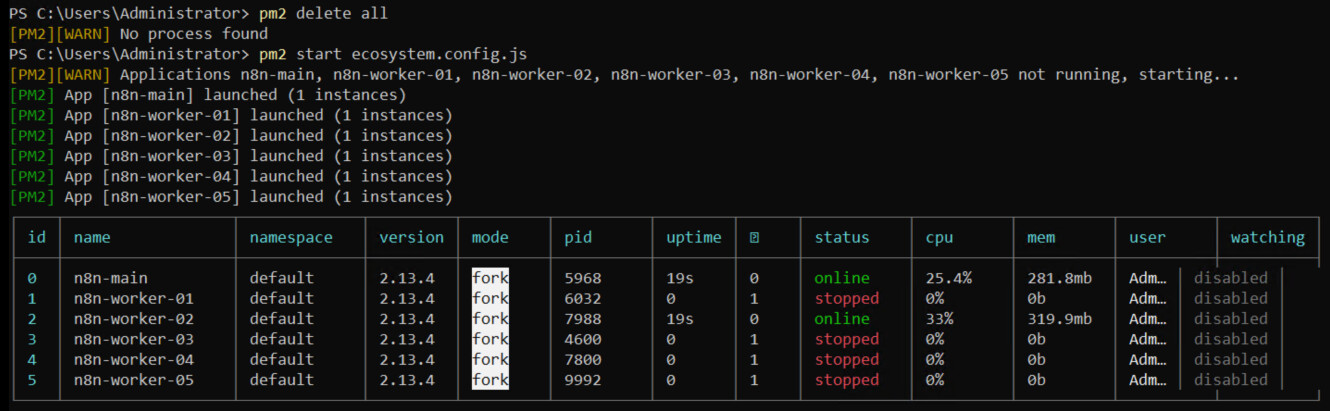Click 'App [n8n-worker-04] launched' log line
The height and width of the screenshot is (411, 1330).
point(229,177)
